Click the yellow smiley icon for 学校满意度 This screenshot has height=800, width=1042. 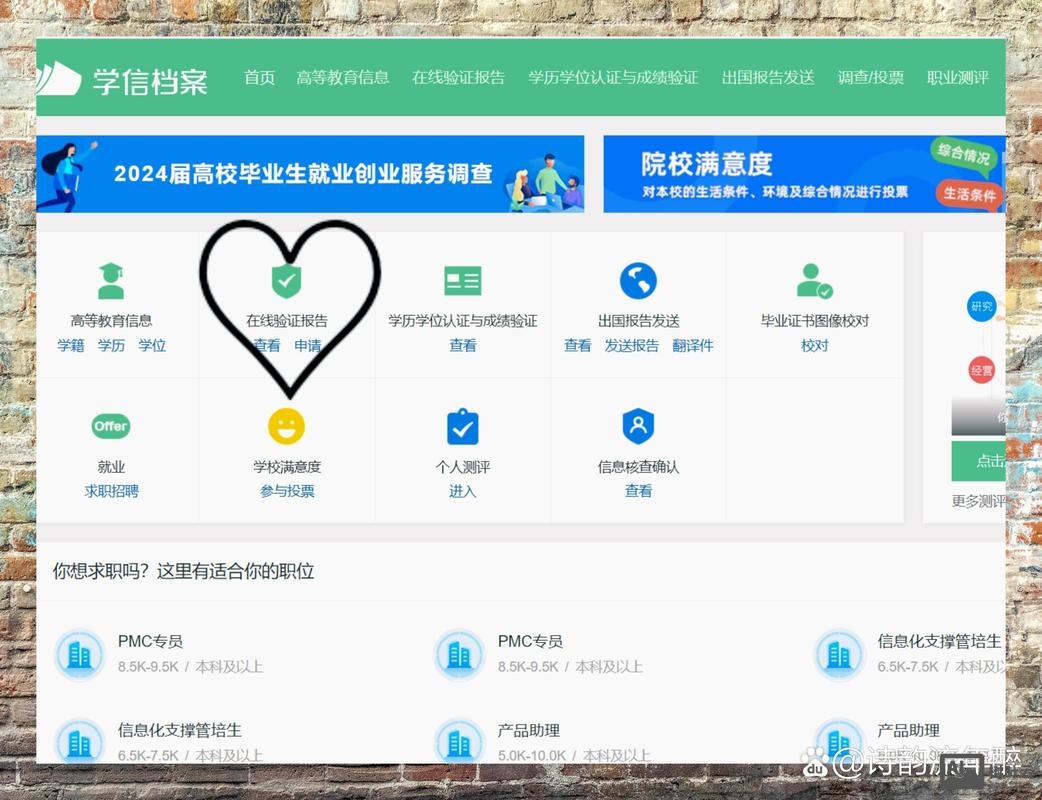click(287, 426)
